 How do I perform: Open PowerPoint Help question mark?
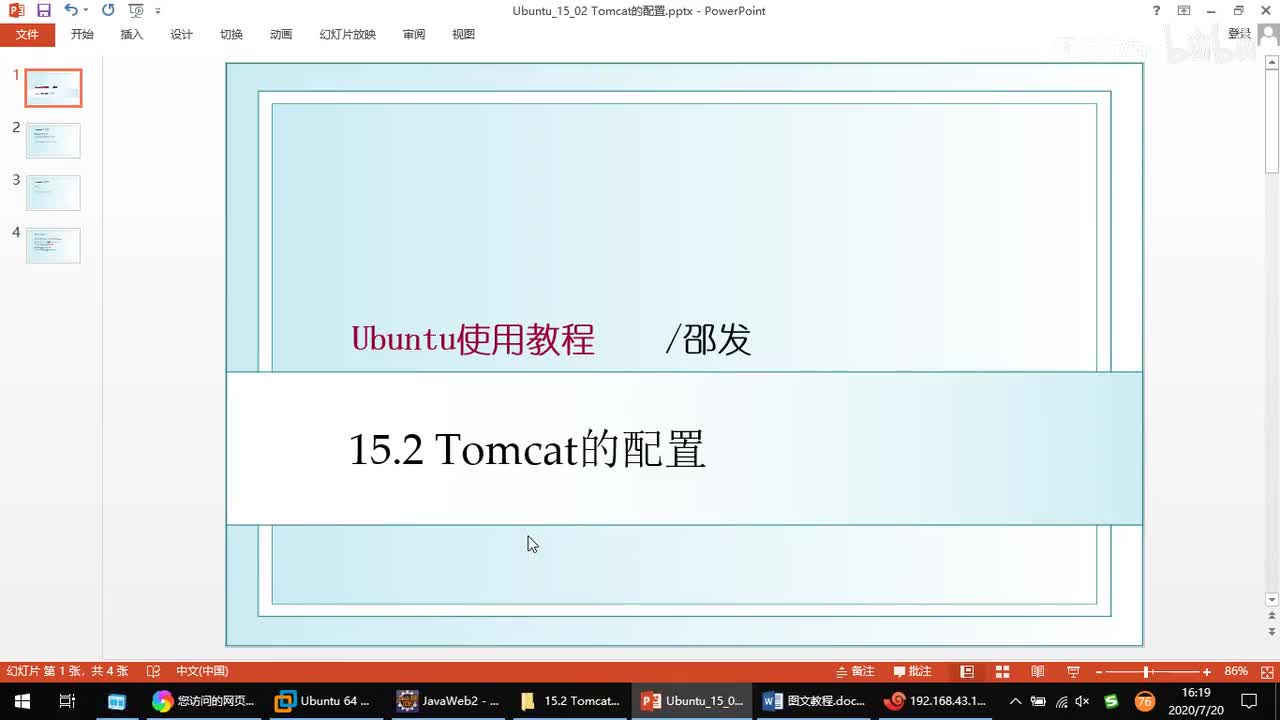1157,11
